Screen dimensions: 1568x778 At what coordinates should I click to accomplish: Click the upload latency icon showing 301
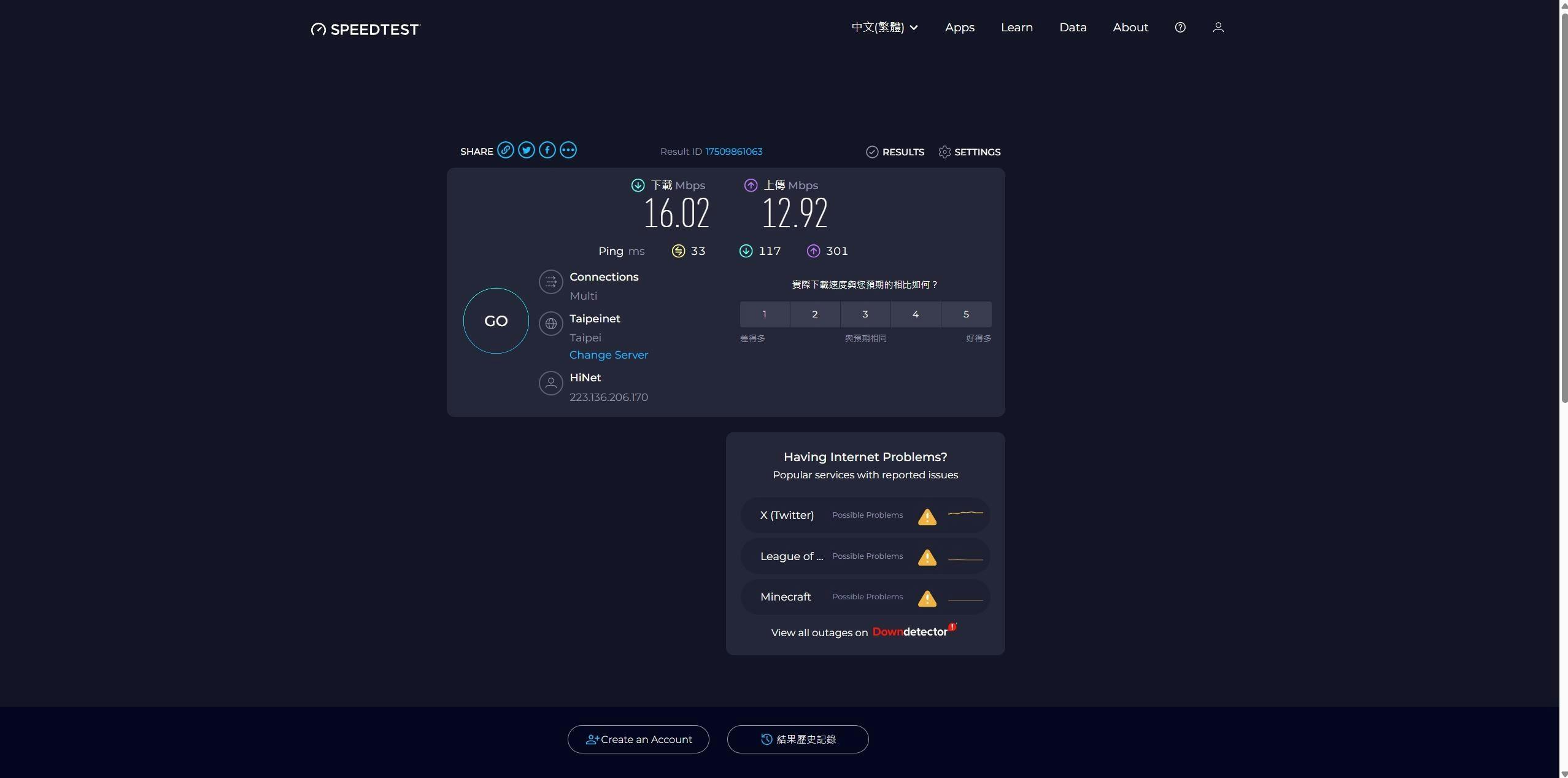coord(813,251)
